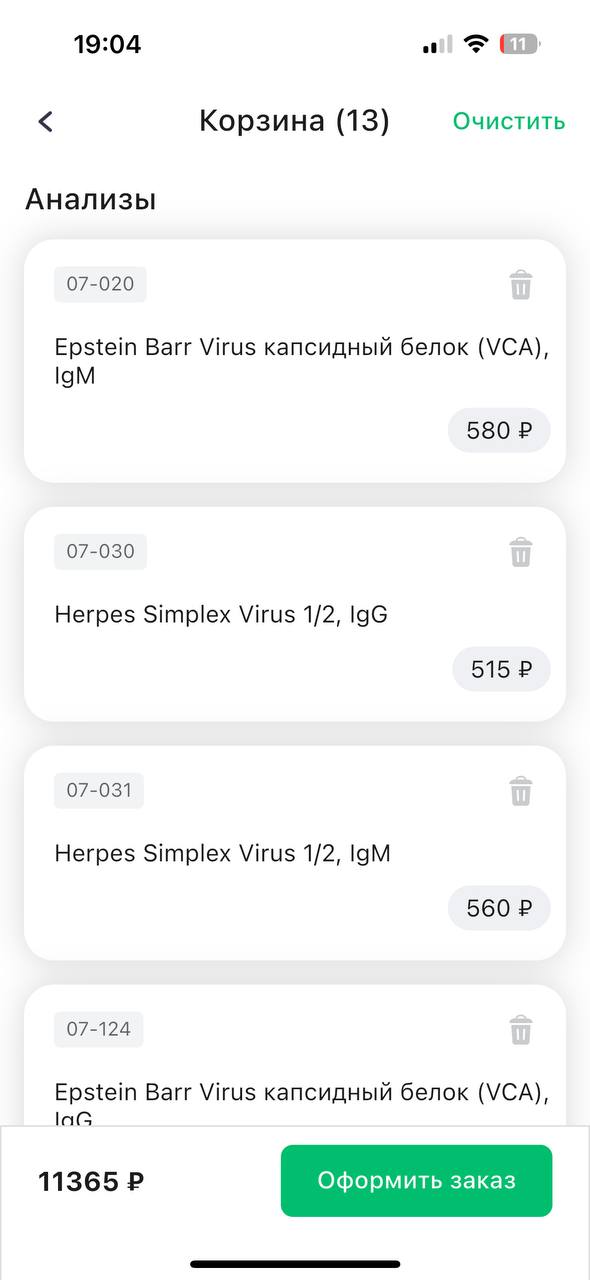Tap the 560 ₽ price badge
The image size is (590, 1280).
click(499, 908)
